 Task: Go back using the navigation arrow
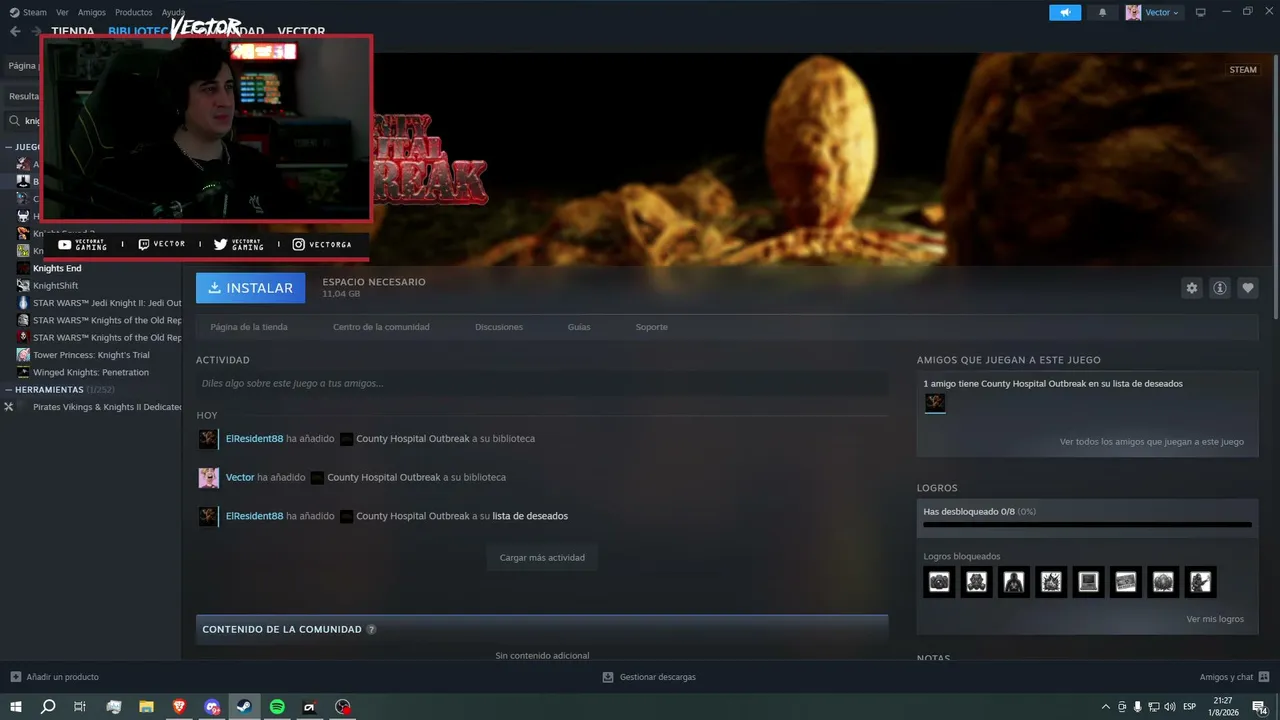[x=15, y=31]
